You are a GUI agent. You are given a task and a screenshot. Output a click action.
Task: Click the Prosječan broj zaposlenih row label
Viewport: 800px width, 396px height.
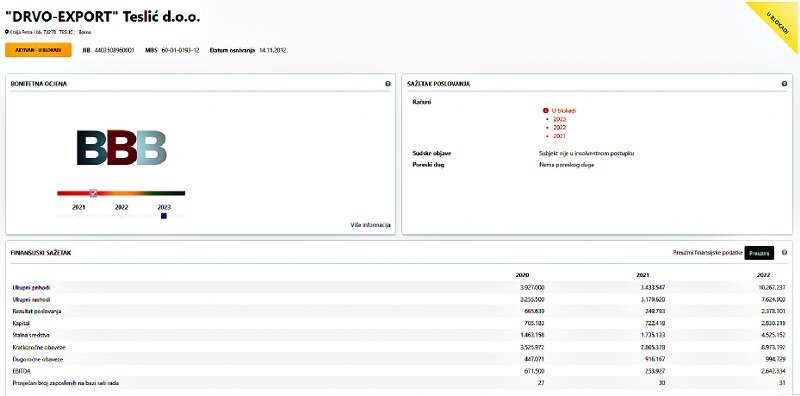(x=65, y=383)
